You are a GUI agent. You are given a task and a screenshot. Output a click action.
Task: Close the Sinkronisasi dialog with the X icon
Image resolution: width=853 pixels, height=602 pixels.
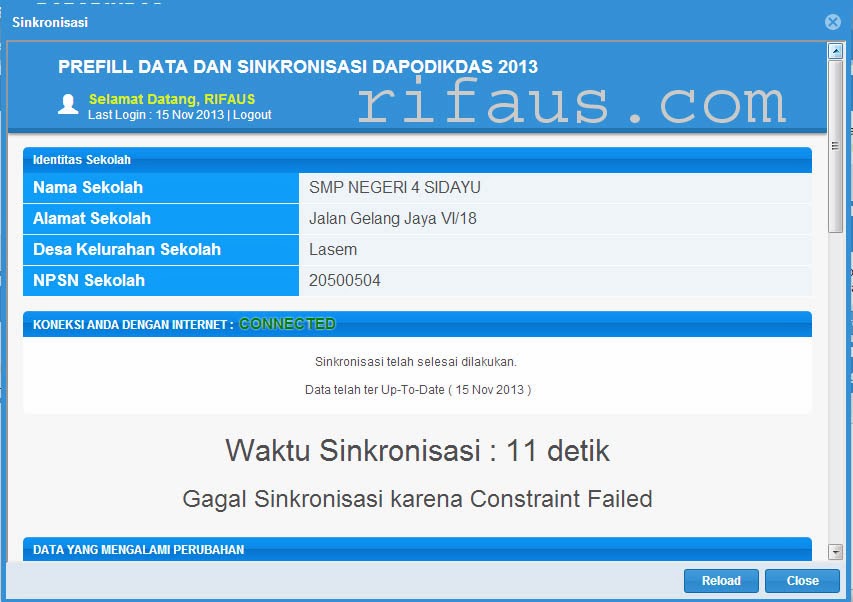[832, 22]
